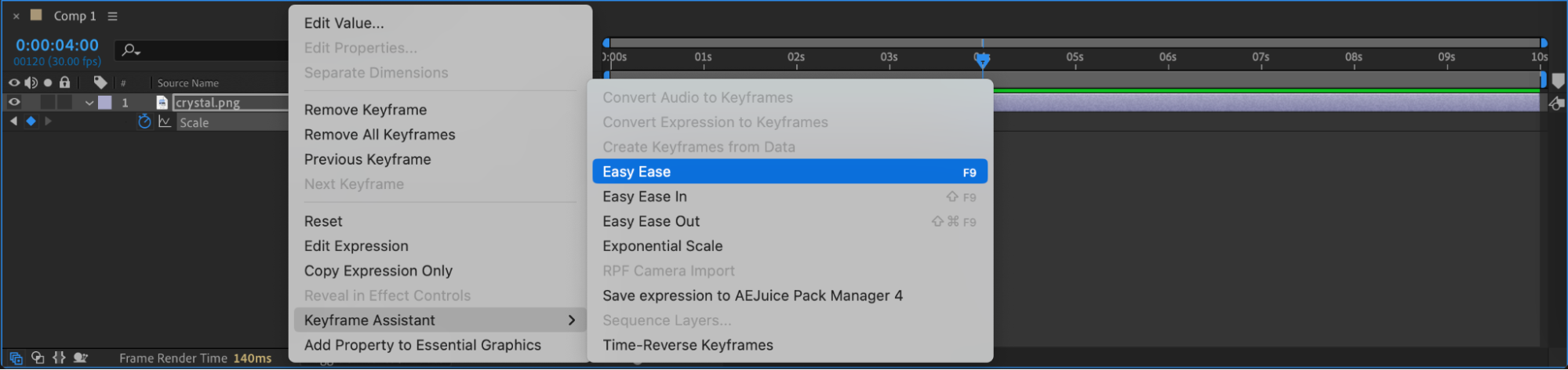This screenshot has width=1568, height=370.
Task: Click the 06s mark on time ruler
Action: pos(1168,58)
